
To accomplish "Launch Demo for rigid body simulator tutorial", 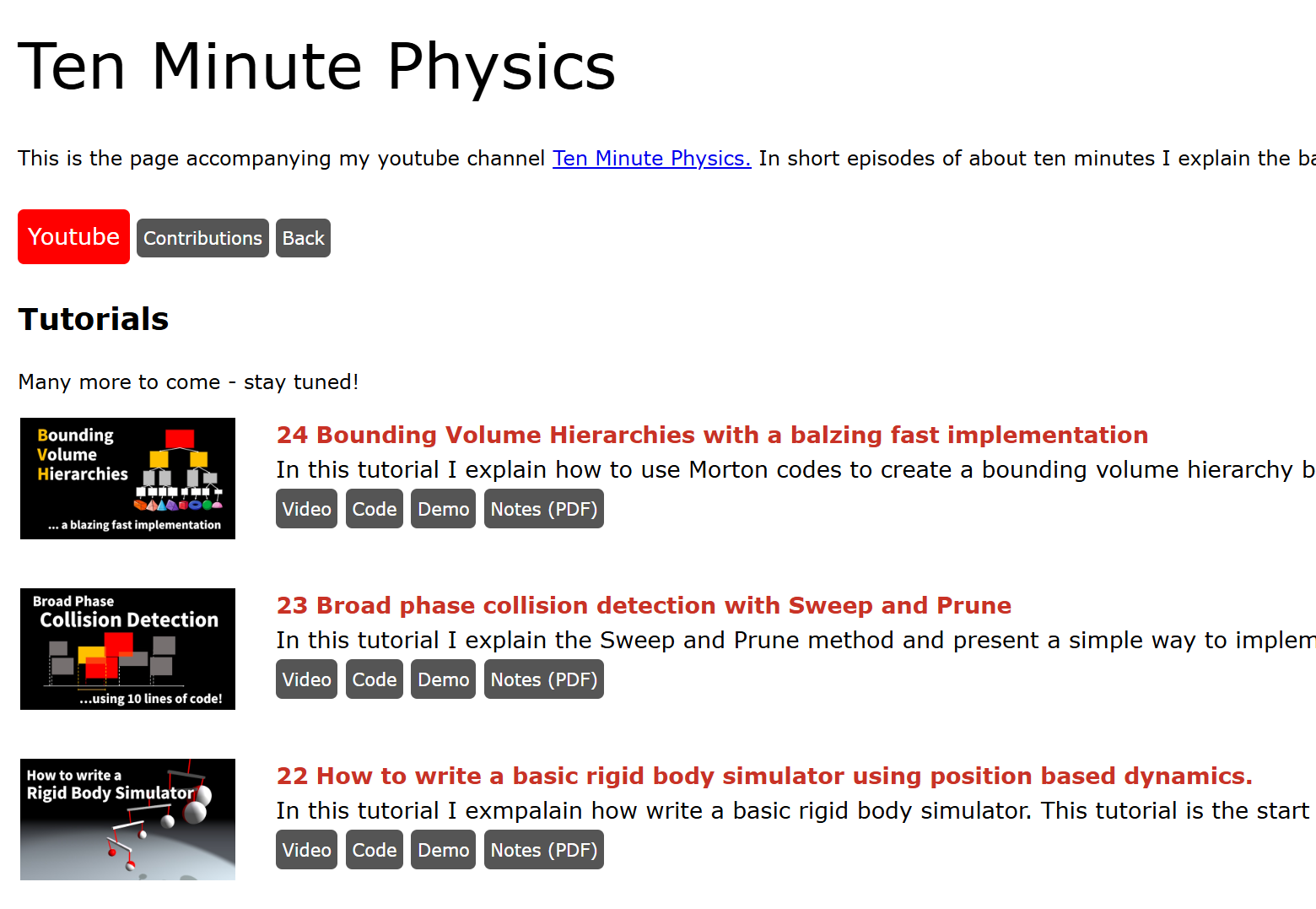I will [x=443, y=850].
